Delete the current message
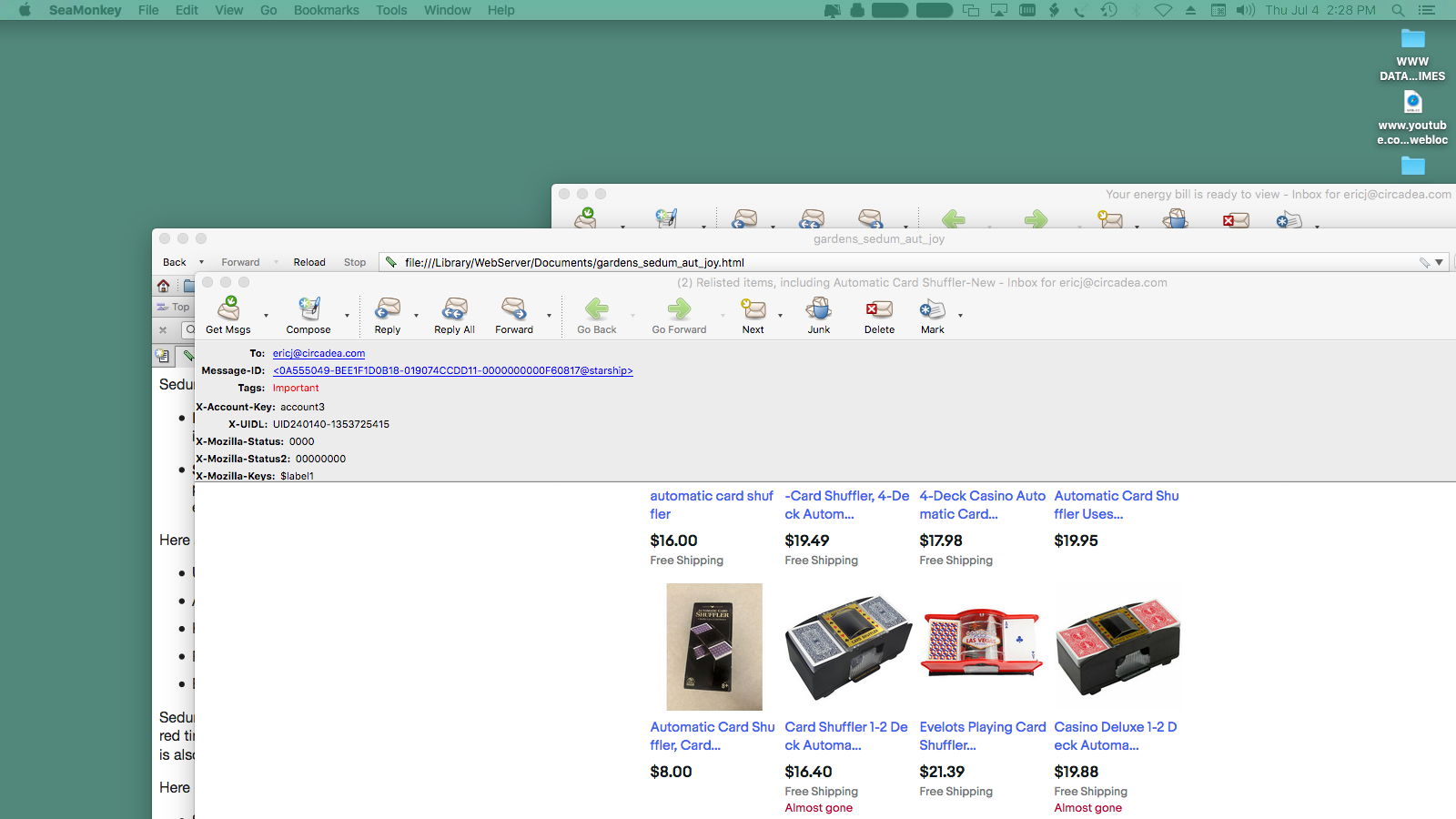Image resolution: width=1456 pixels, height=819 pixels. pyautogui.click(x=879, y=310)
